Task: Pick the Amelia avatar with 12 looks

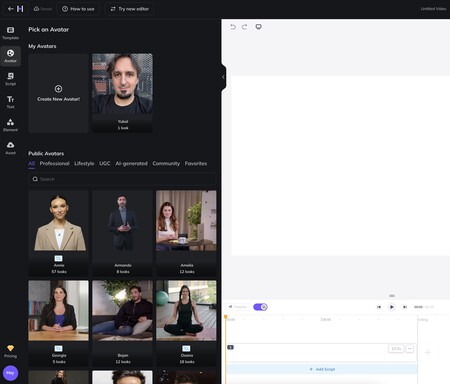Action: pos(186,233)
